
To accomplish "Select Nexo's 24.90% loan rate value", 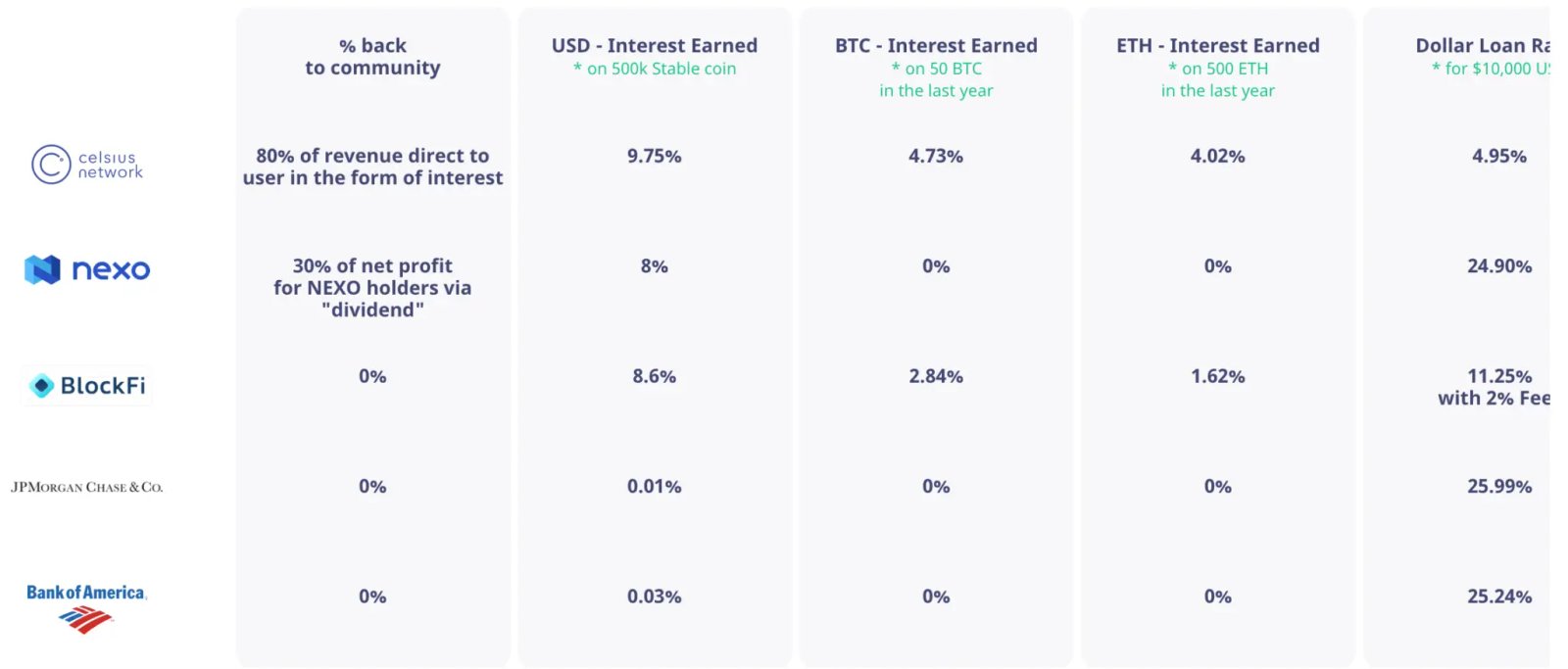I will (1498, 266).
